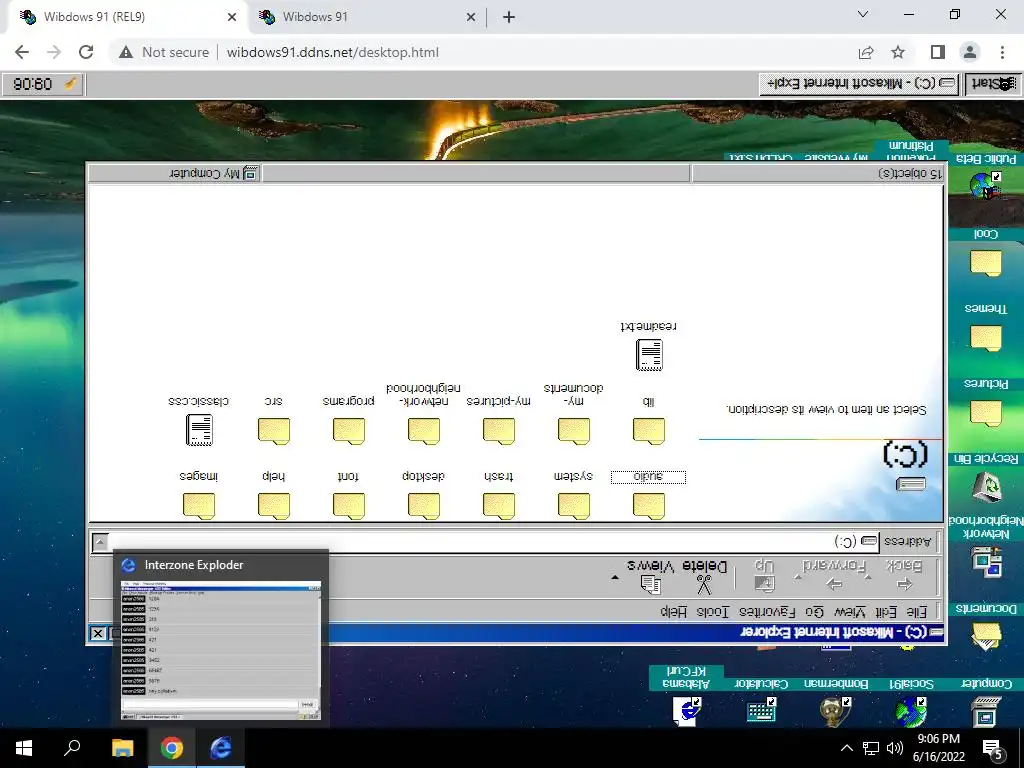The width and height of the screenshot is (1024, 768).
Task: Open the desktop folder
Action: (x=423, y=505)
